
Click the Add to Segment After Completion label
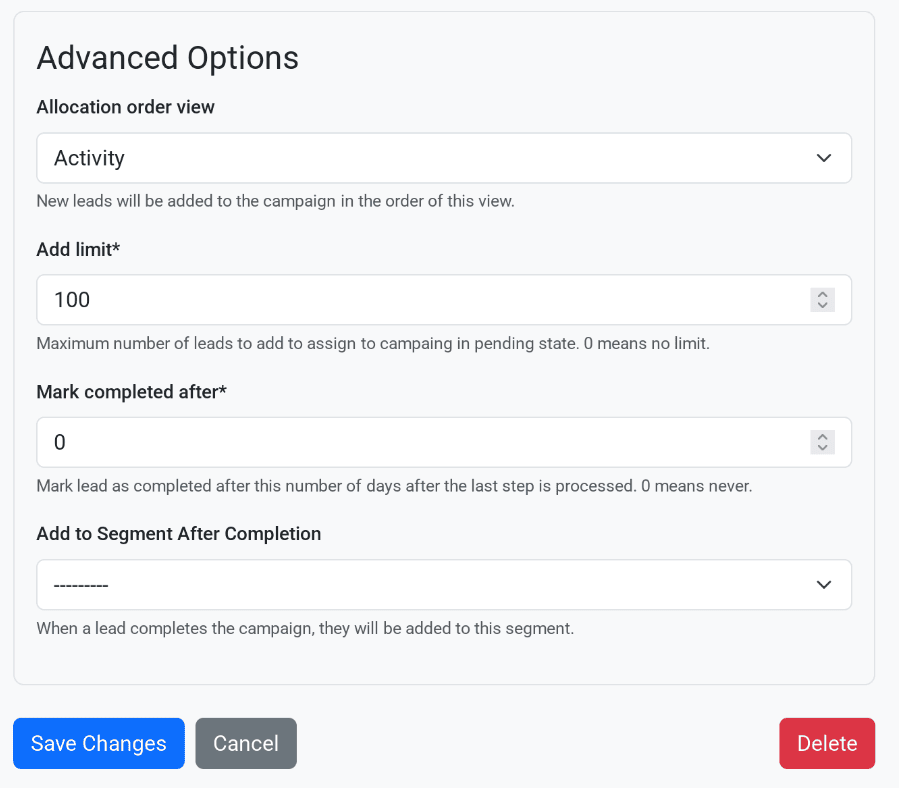pyautogui.click(x=178, y=533)
